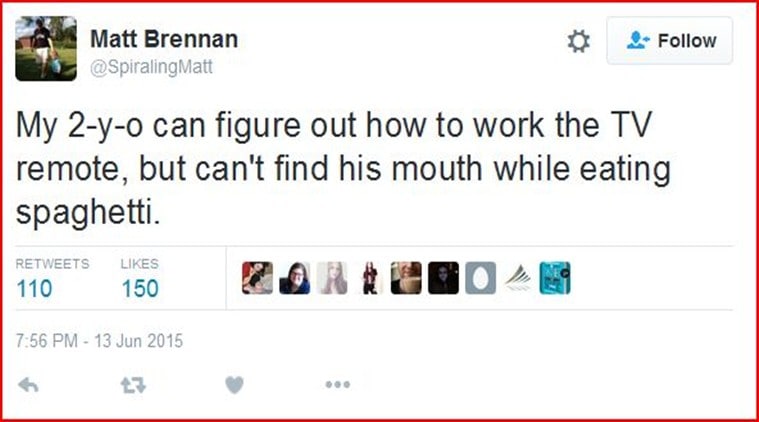Image resolution: width=759 pixels, height=422 pixels.
Task: Click the gray striped wing logo avatar
Action: [x=517, y=278]
